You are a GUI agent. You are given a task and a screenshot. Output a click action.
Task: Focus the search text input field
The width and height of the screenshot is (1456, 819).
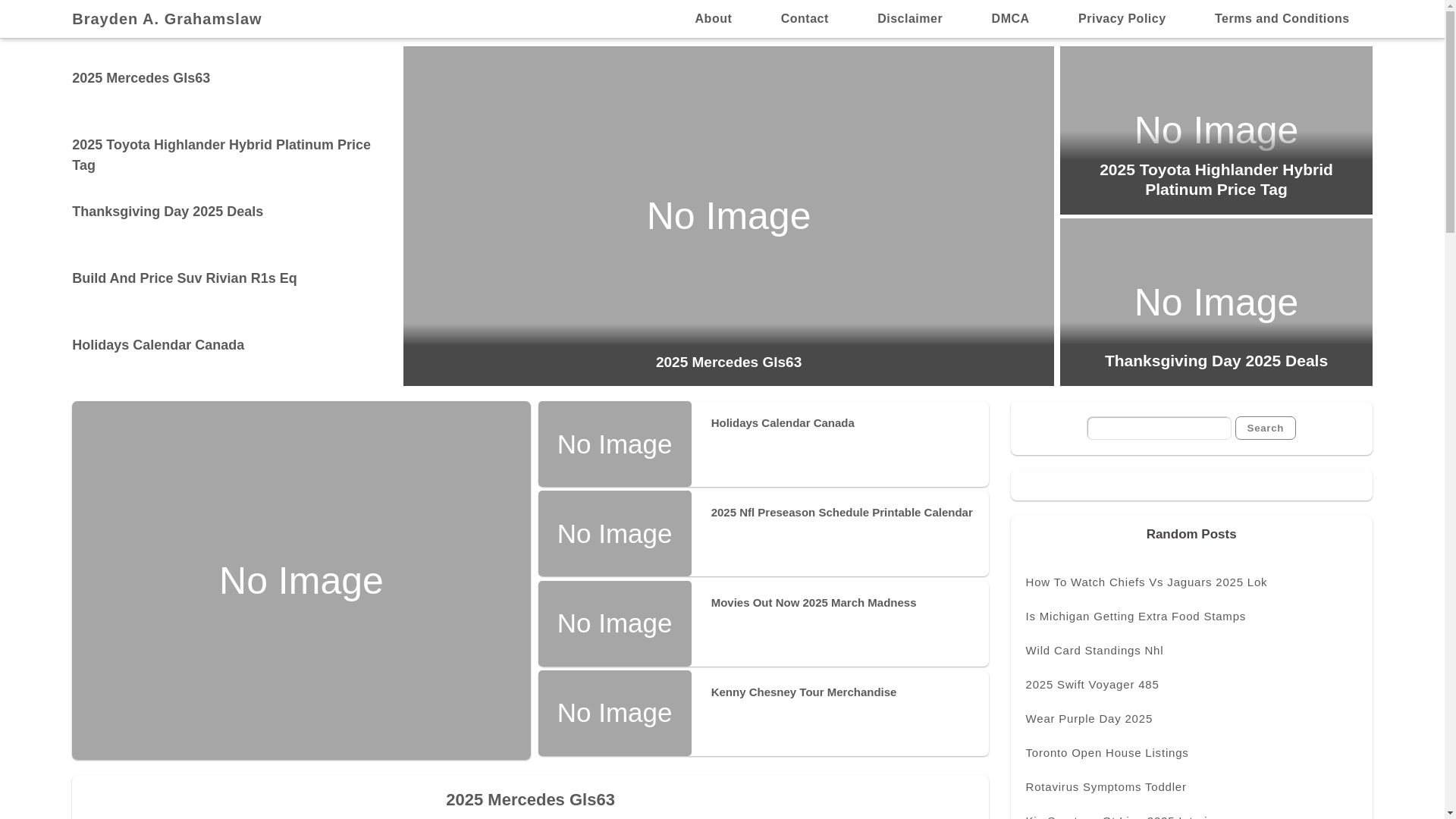(1158, 428)
